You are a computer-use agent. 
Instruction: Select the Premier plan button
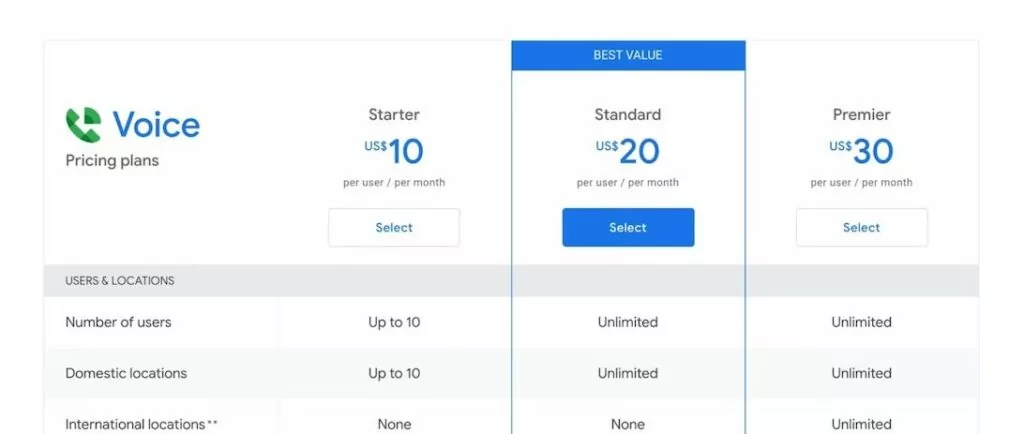pos(861,228)
